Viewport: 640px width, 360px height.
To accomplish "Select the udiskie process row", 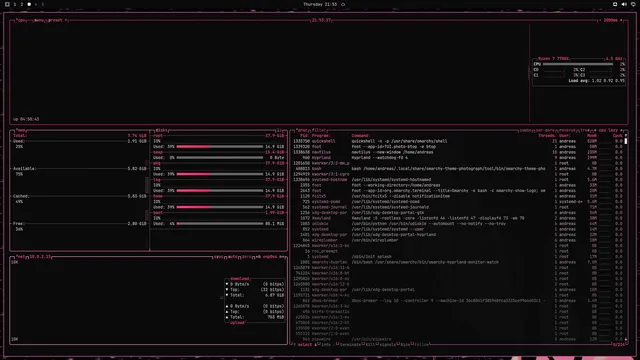I will 458,224.
